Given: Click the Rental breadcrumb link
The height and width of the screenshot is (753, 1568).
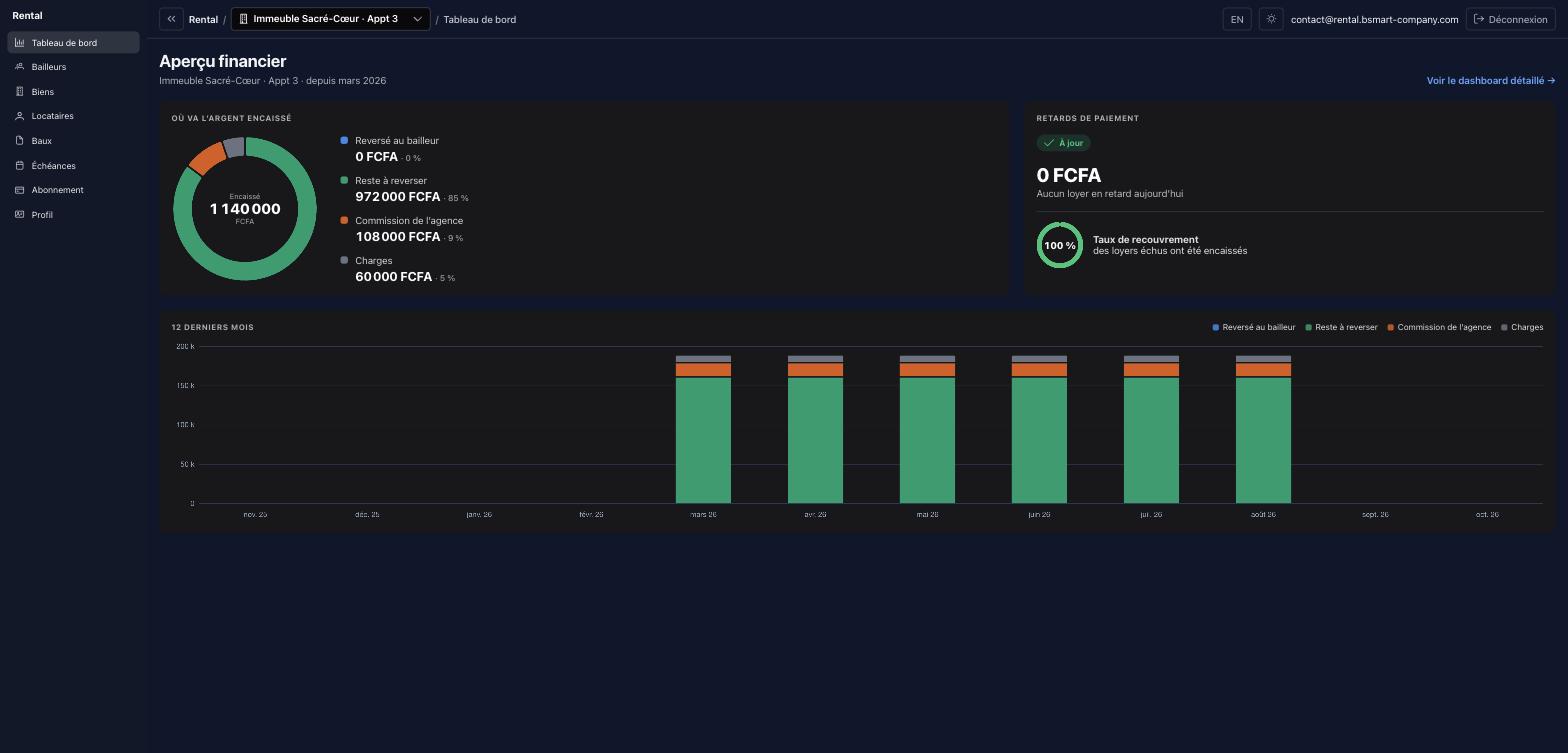Looking at the screenshot, I should 203,19.
